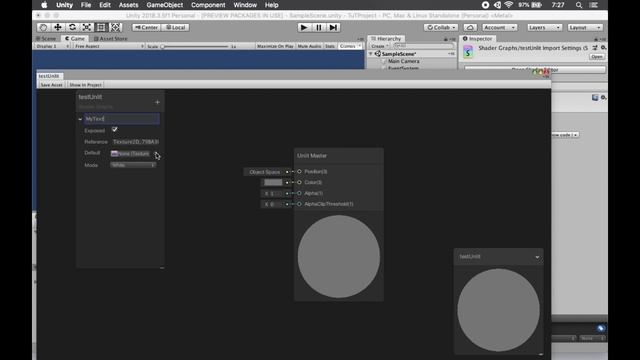
Task: Open the Component menu
Action: tap(208, 5)
